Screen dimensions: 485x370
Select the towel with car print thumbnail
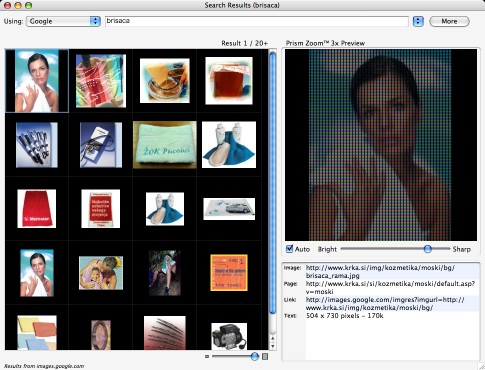[229, 209]
